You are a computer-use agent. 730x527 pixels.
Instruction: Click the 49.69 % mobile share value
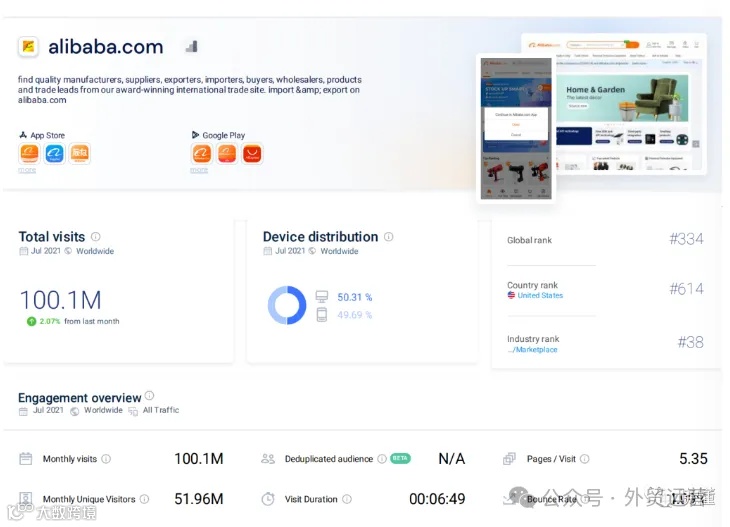point(355,315)
